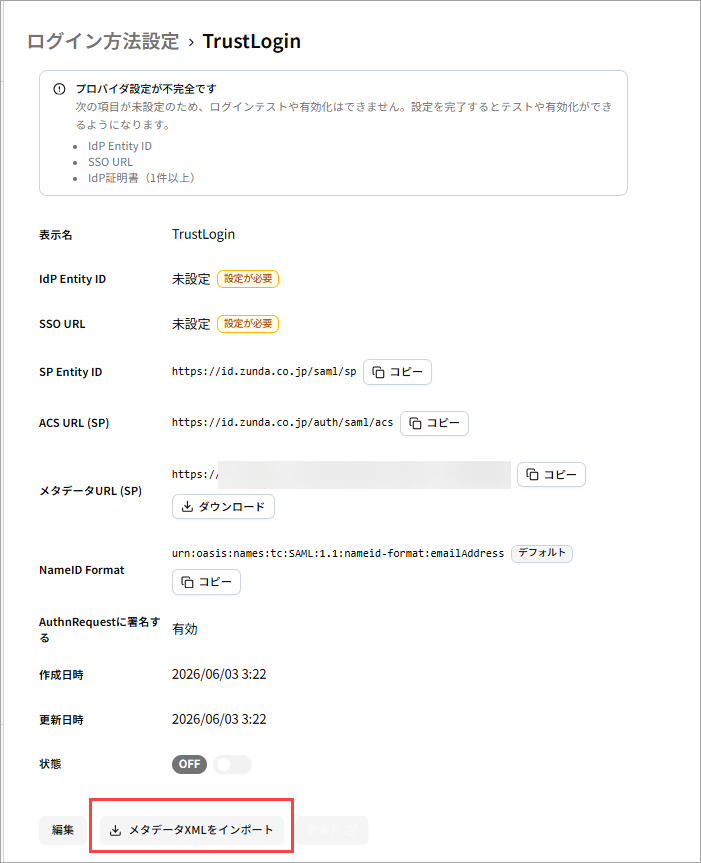Copy the SP Entity ID value

(397, 372)
